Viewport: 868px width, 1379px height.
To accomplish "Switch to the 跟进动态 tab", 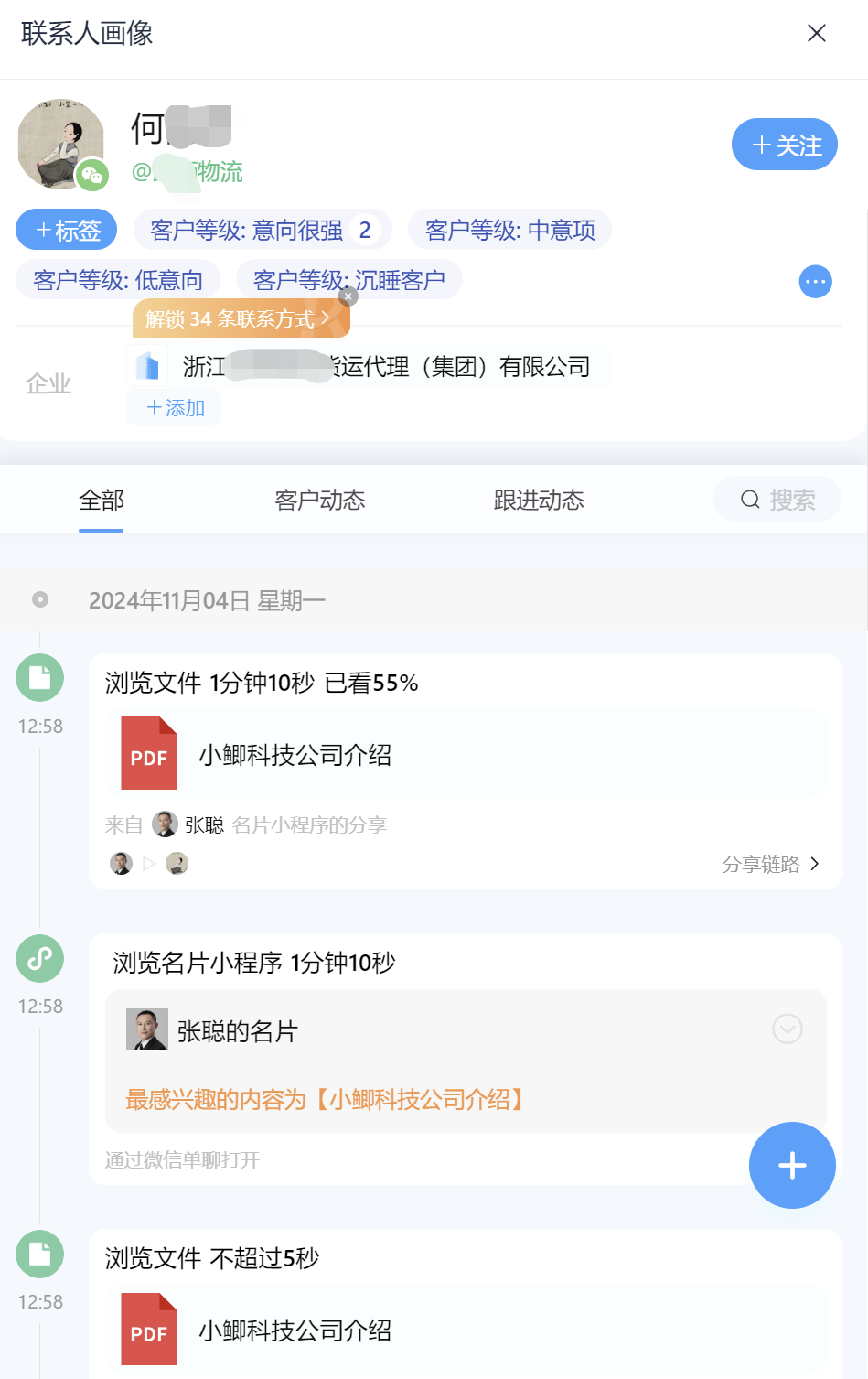I will [x=539, y=500].
